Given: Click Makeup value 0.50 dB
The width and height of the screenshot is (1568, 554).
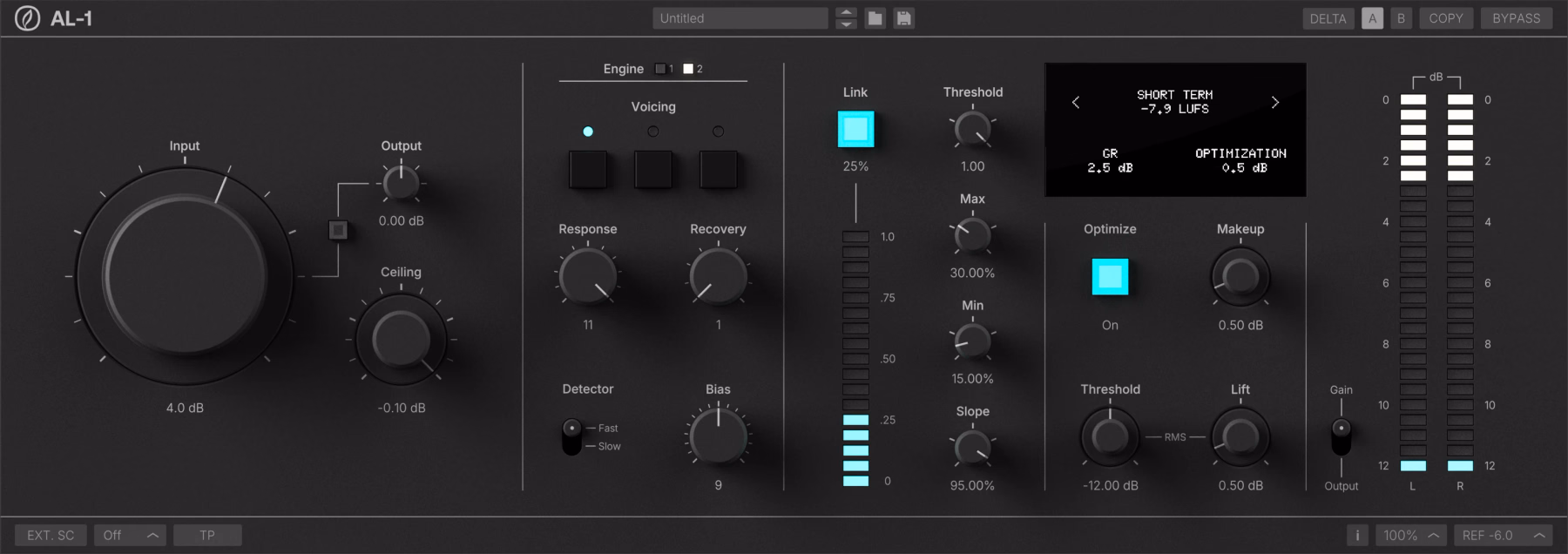Looking at the screenshot, I should (x=1240, y=325).
